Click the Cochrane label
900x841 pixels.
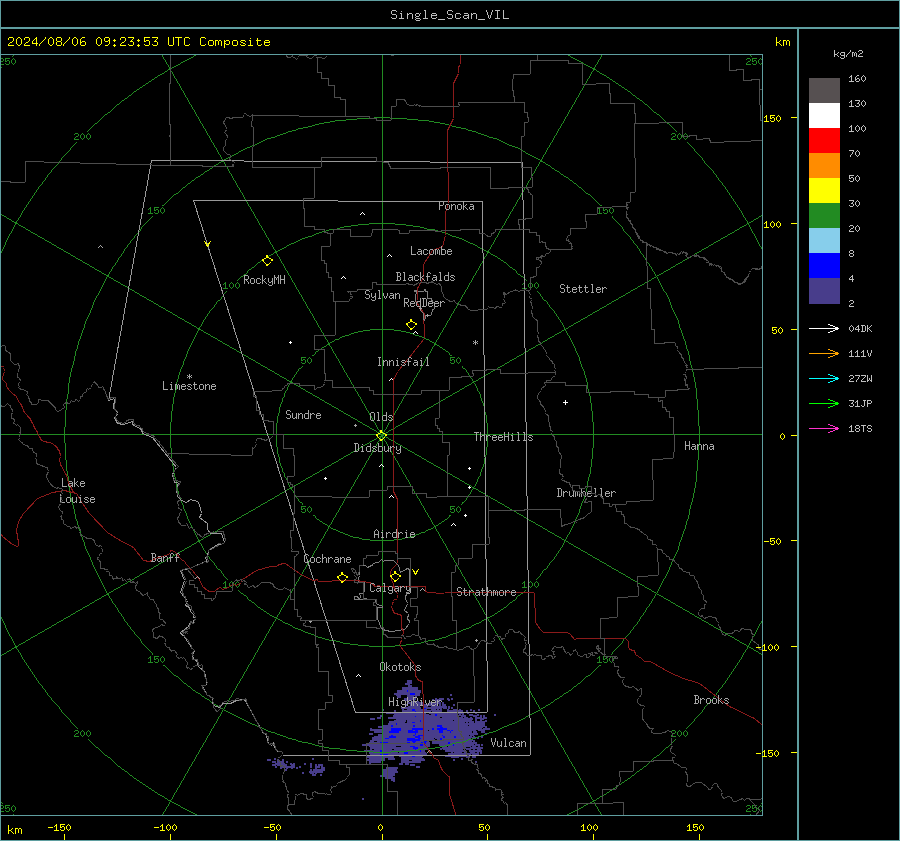click(327, 559)
